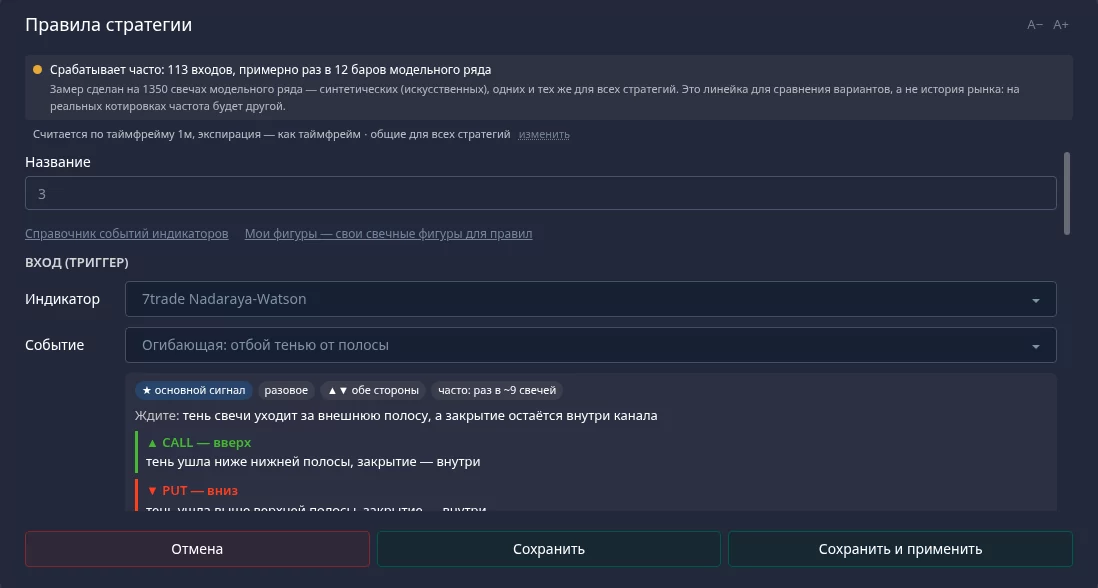Screen dimensions: 1098x588
Task: Click the "Замер сделан на 1350 свечах" note
Action: click(x=534, y=98)
